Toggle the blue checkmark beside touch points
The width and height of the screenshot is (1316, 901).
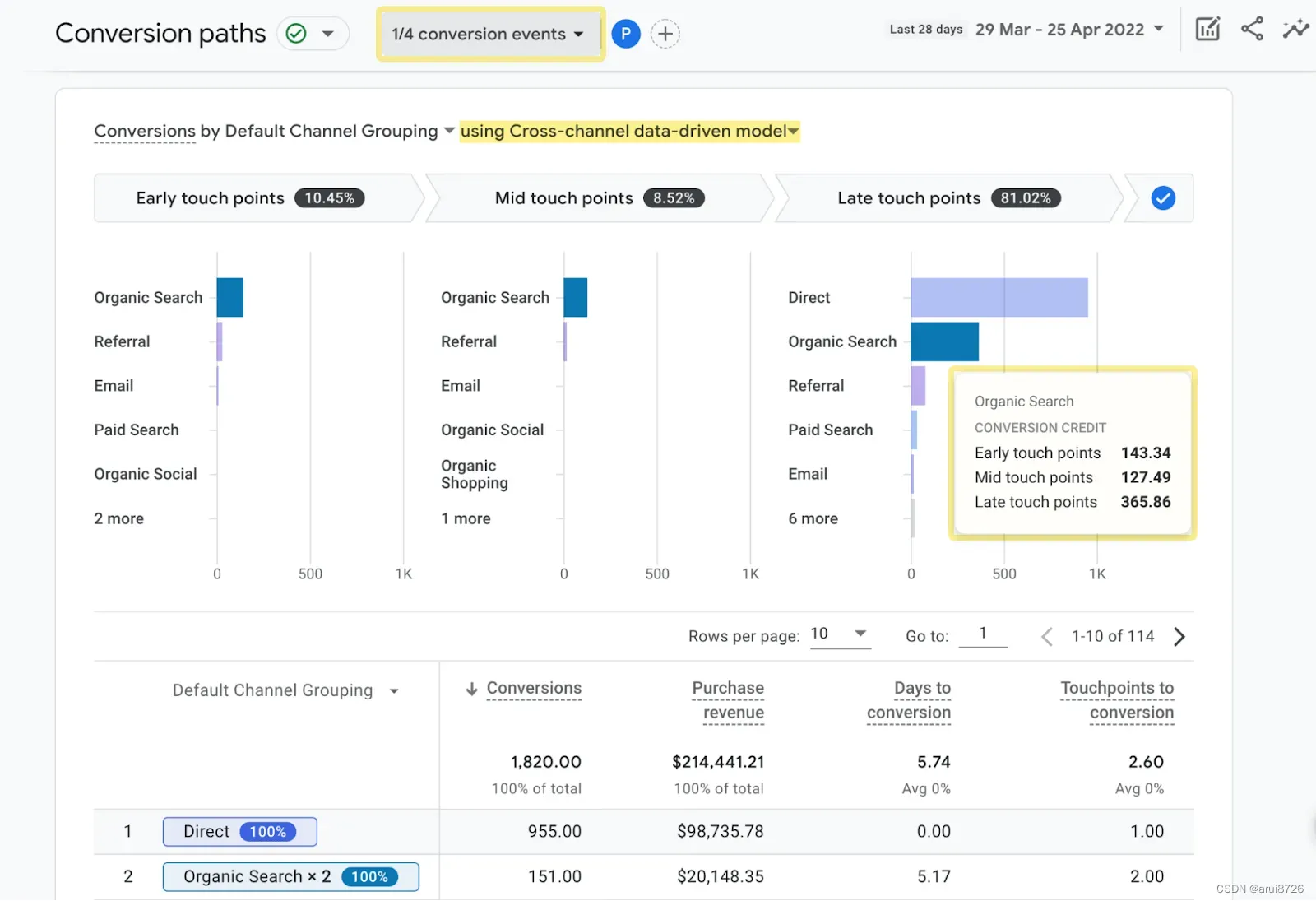(x=1163, y=198)
